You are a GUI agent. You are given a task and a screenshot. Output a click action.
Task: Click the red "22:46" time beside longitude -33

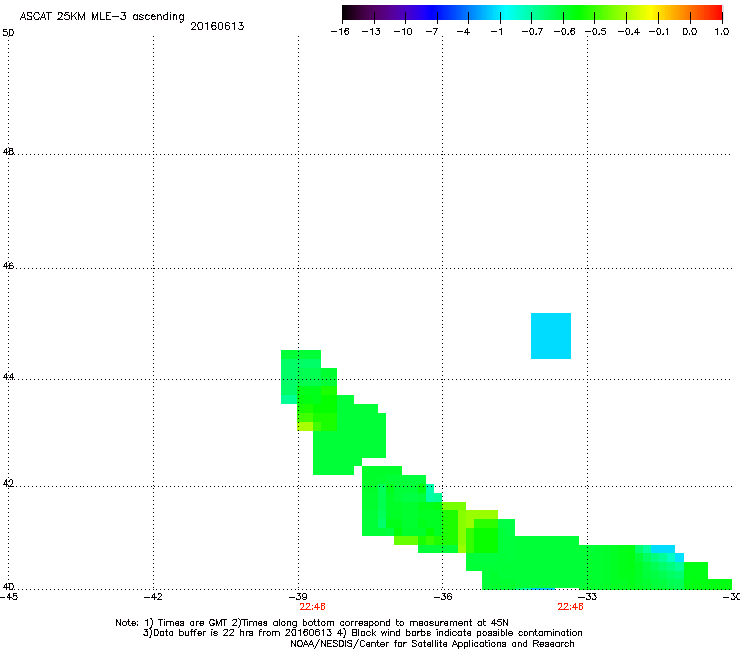(x=570, y=607)
